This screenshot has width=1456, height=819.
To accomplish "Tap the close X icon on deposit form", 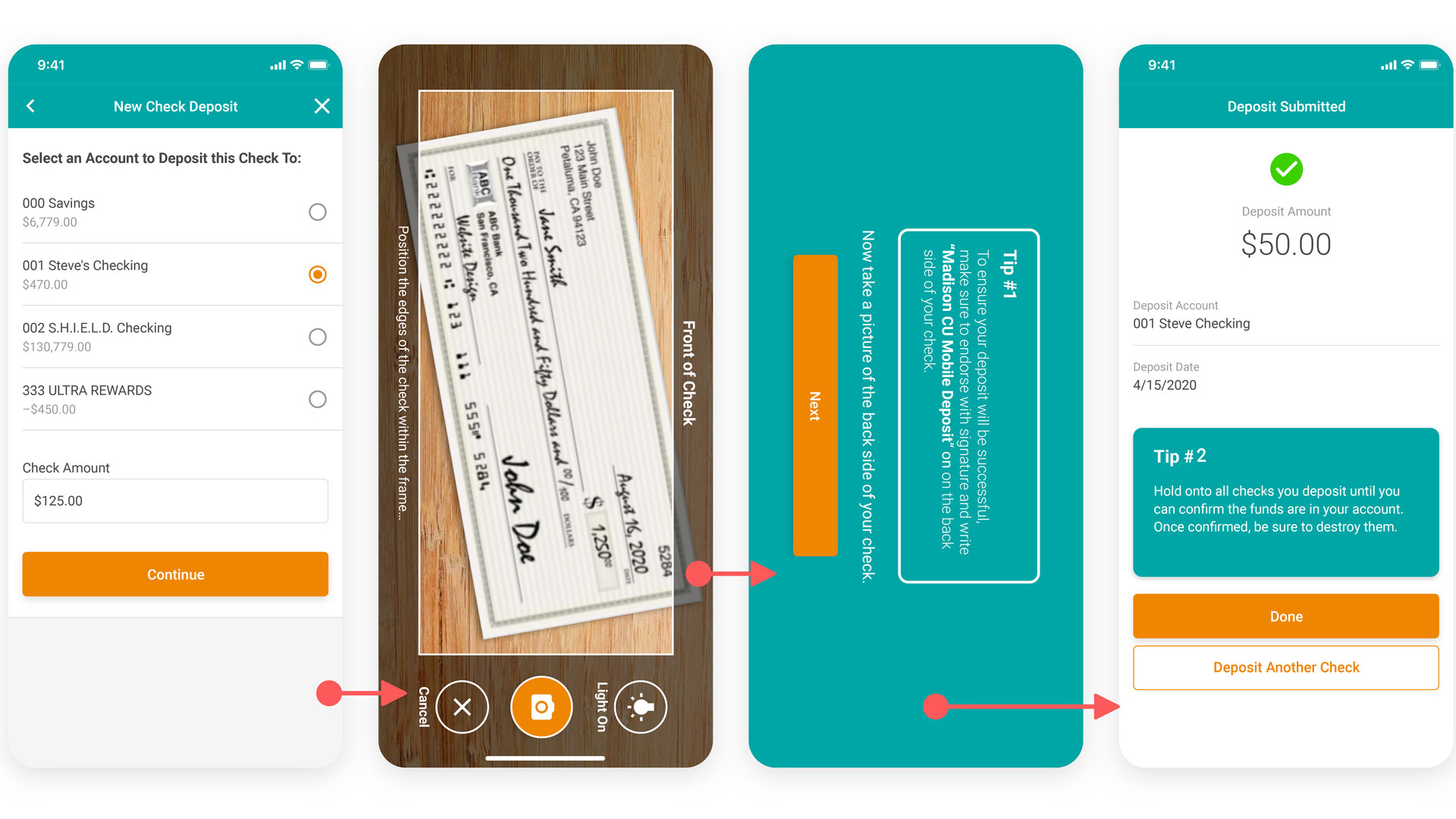I will (x=322, y=106).
